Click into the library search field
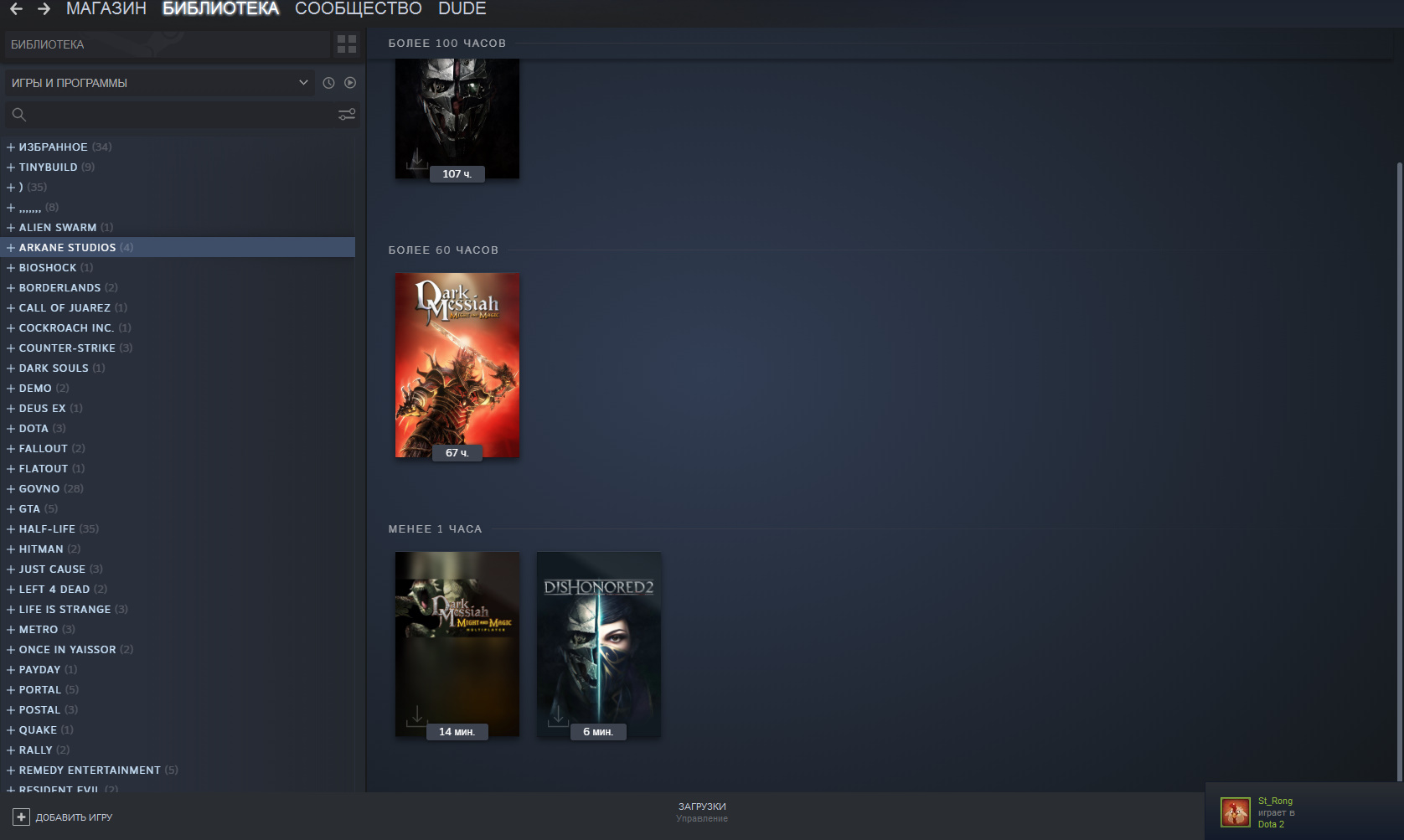This screenshot has width=1404, height=840. tap(182, 115)
